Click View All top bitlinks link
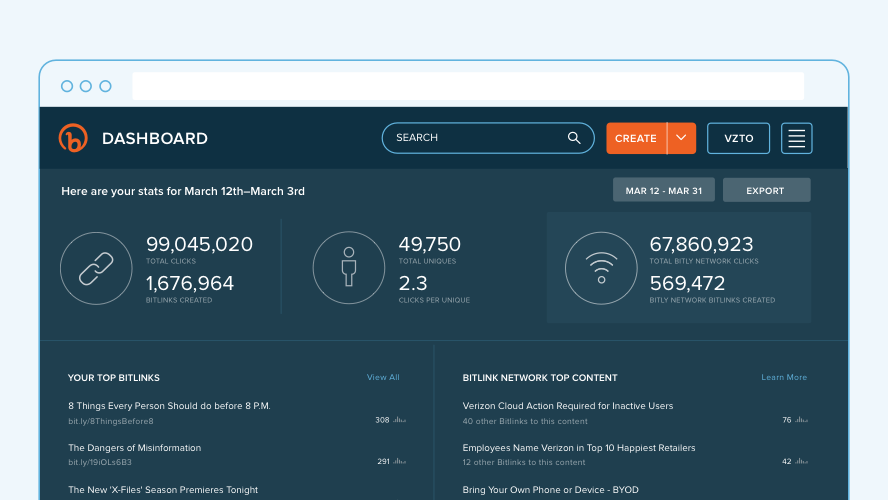The image size is (888, 500). pyautogui.click(x=383, y=377)
